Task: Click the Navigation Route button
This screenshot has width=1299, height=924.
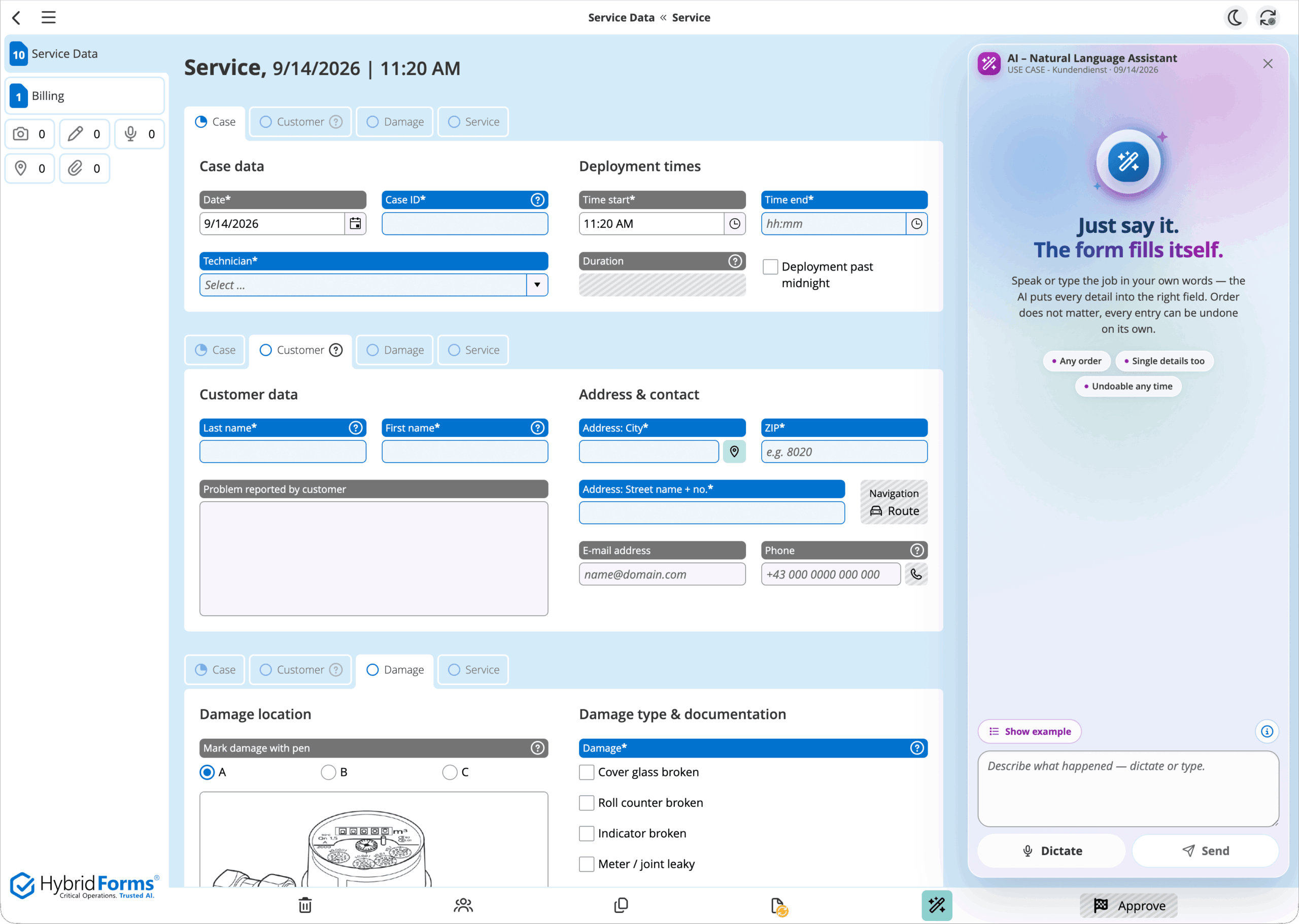Action: [x=893, y=502]
